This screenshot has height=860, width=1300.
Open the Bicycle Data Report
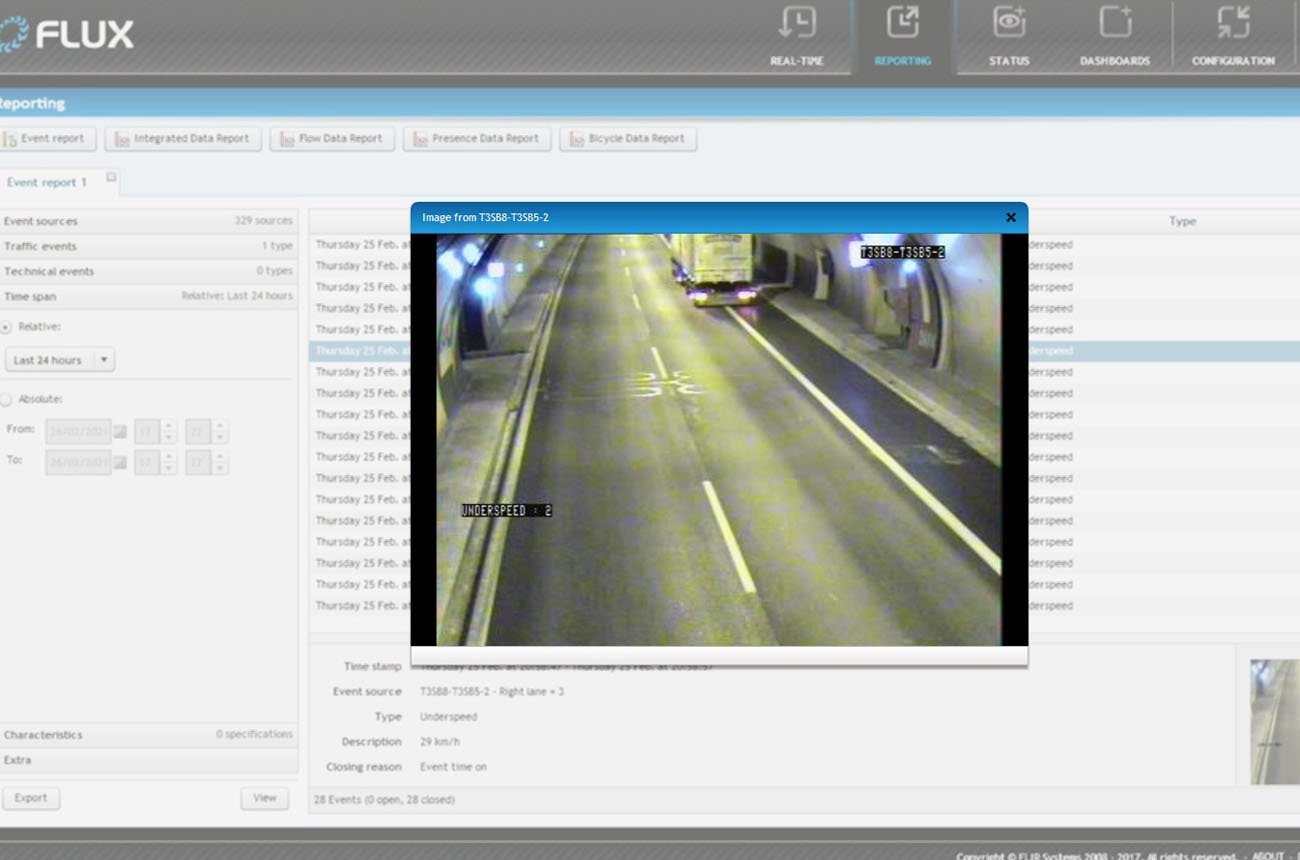627,139
